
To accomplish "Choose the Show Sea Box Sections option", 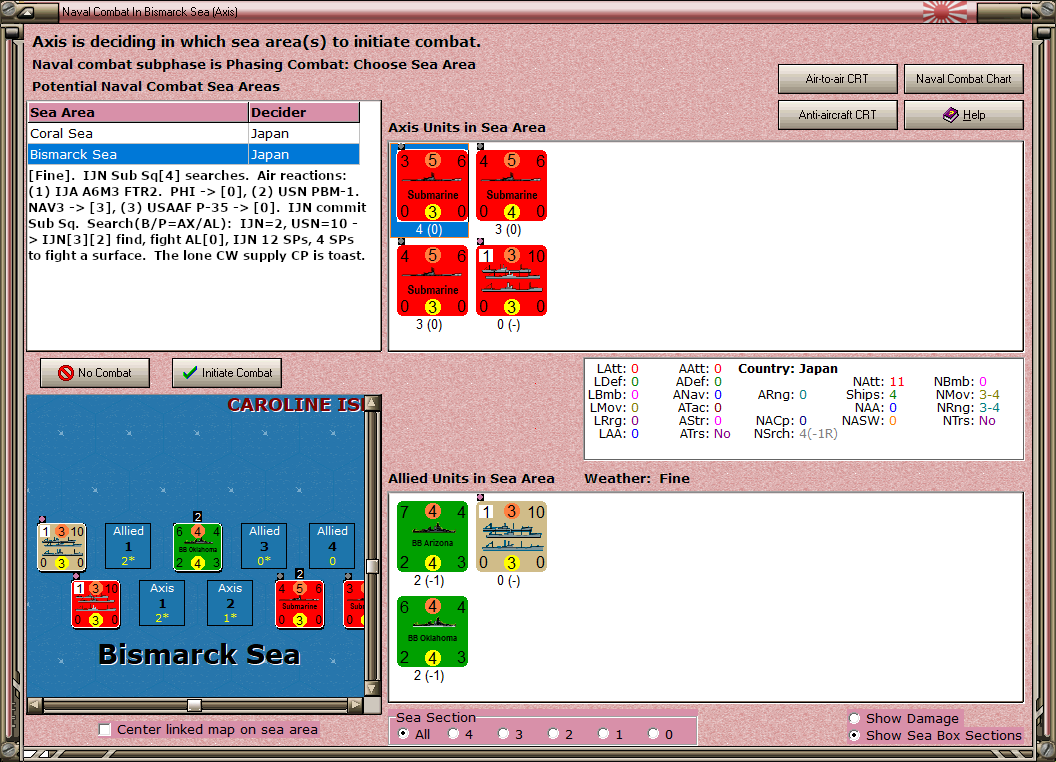I will [x=855, y=735].
